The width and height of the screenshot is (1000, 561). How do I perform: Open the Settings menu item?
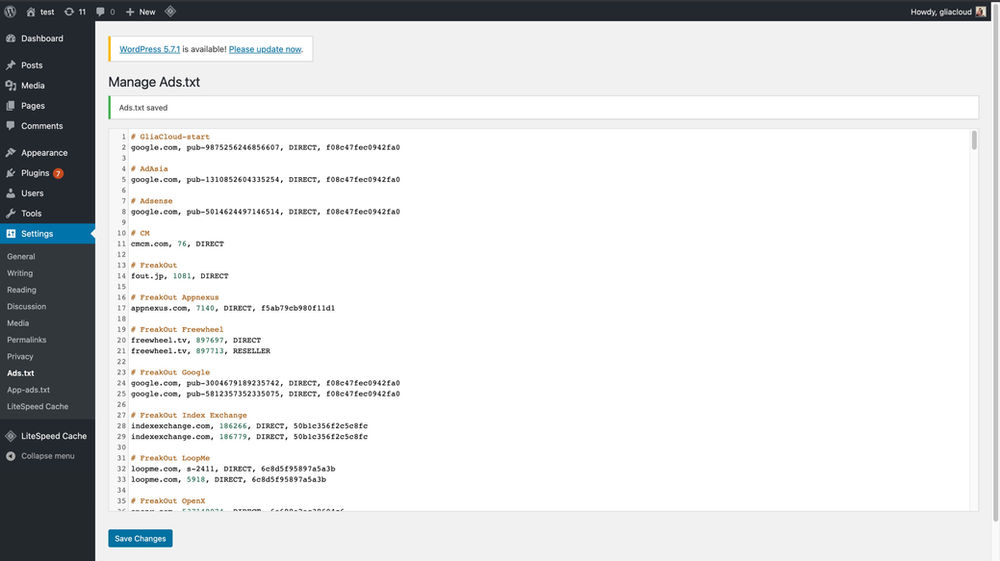pos(37,234)
